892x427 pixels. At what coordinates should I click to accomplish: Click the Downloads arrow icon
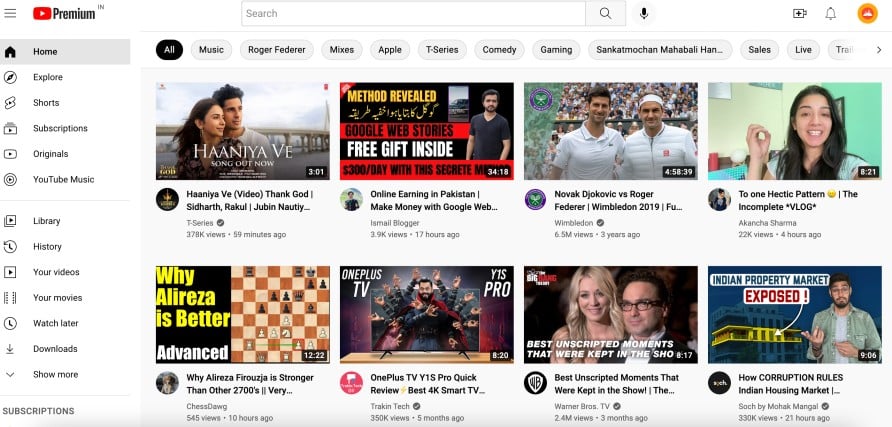10,349
